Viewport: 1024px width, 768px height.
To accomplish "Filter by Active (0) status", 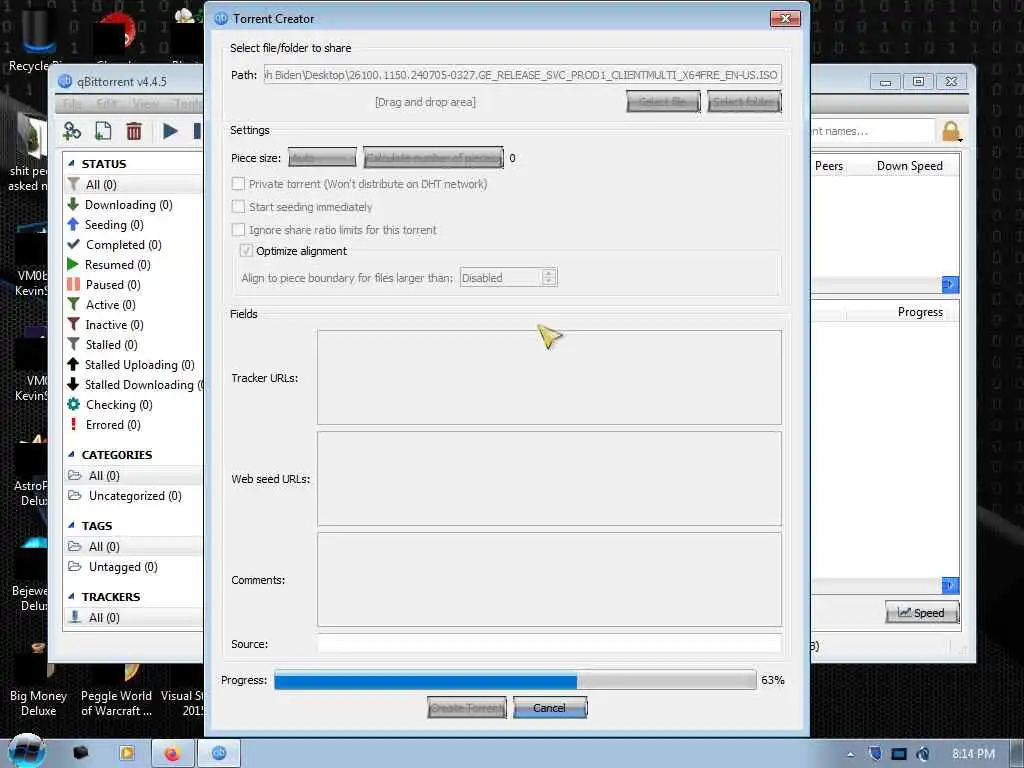I will pos(110,305).
